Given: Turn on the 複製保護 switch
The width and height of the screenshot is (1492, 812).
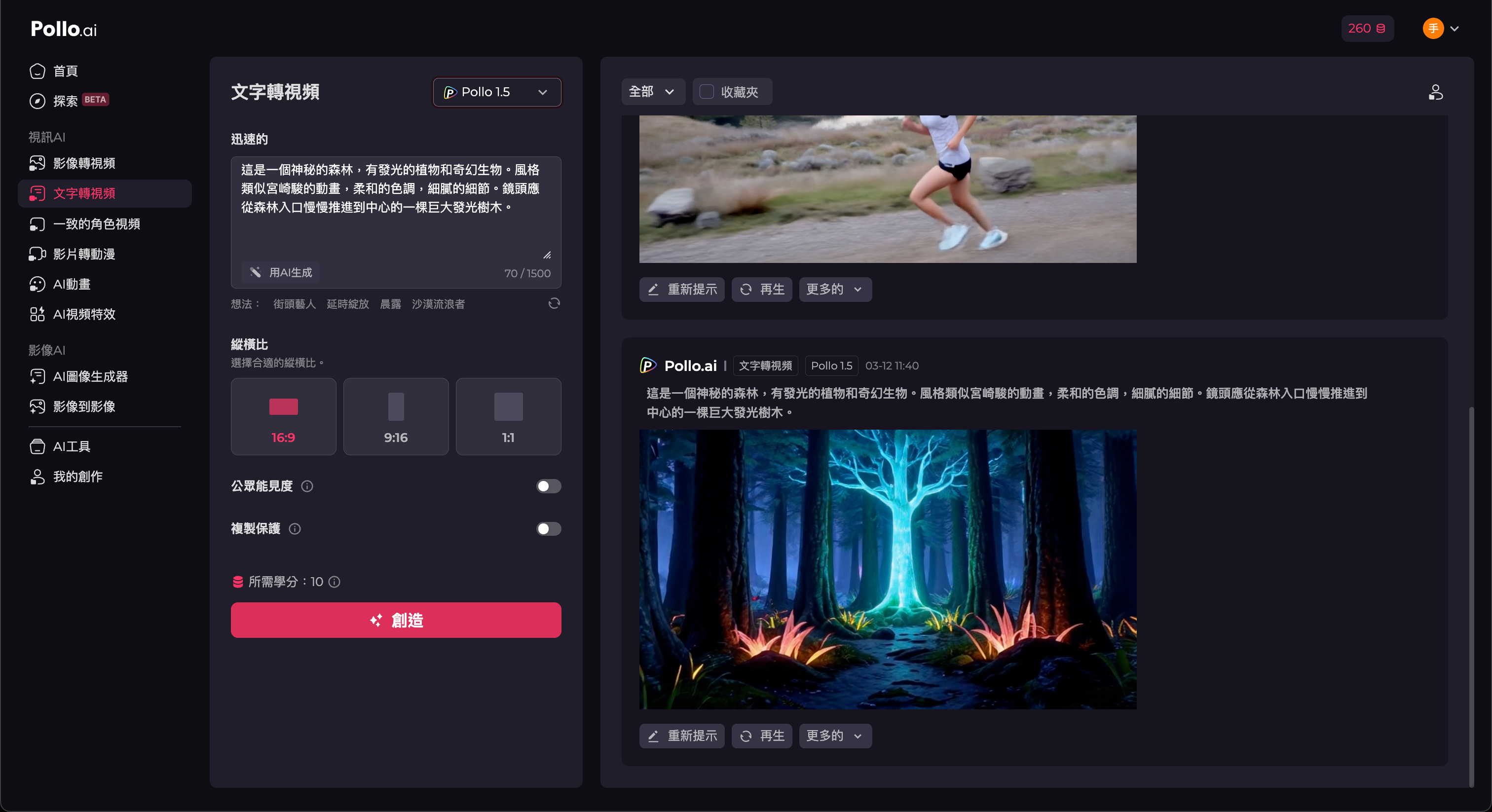Looking at the screenshot, I should point(548,529).
